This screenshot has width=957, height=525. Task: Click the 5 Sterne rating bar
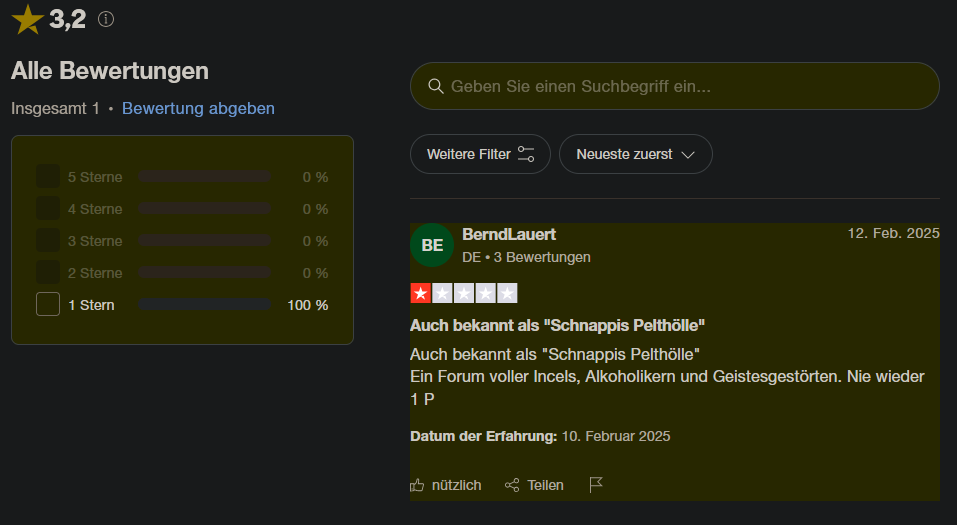point(204,176)
